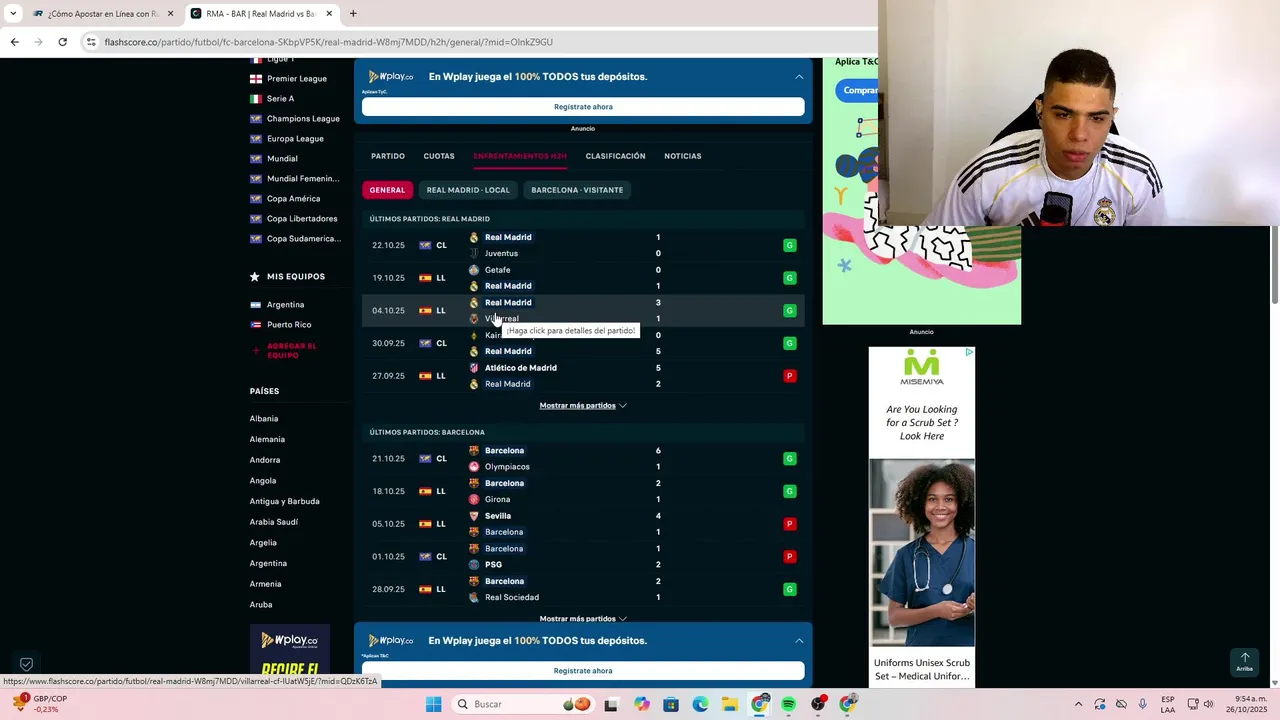
Task: Open File Explorer from the taskbar
Action: [729, 704]
